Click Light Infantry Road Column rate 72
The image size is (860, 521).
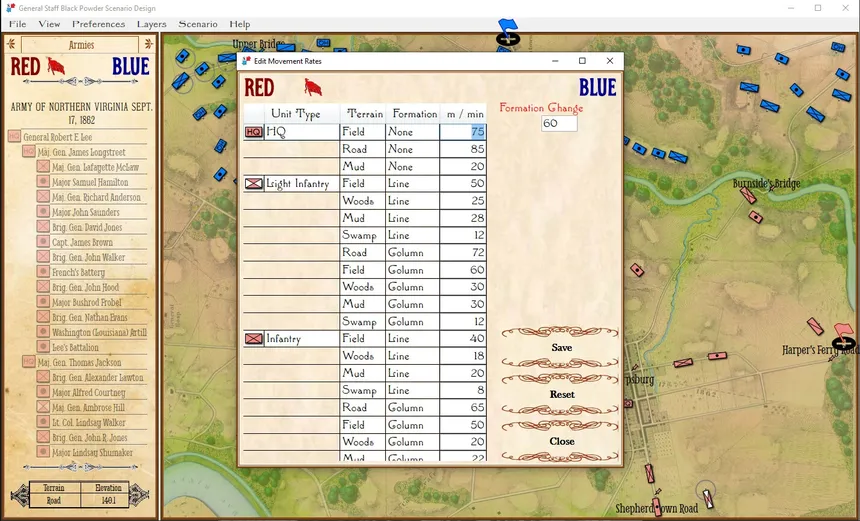[x=462, y=252]
